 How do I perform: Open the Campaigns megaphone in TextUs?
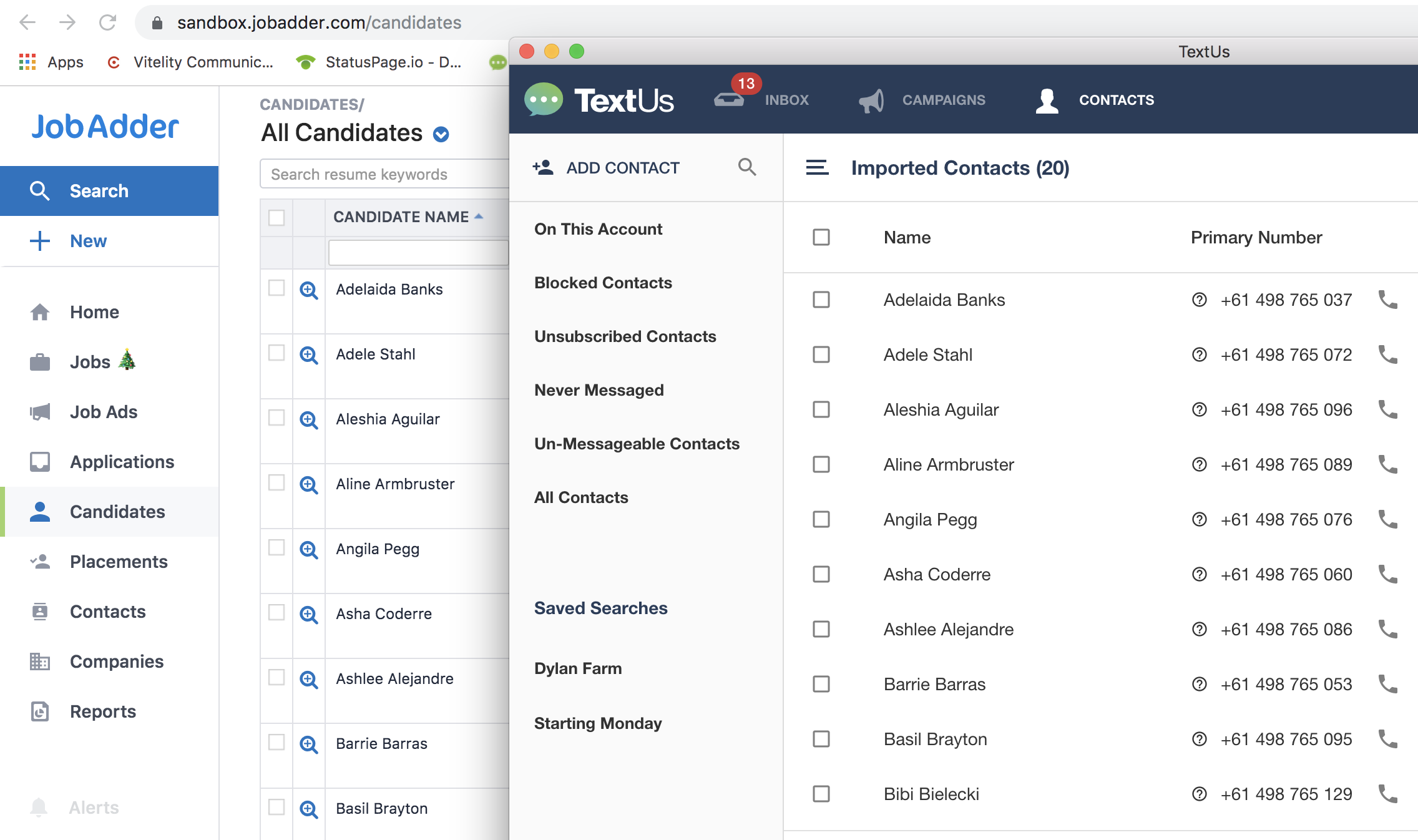point(871,100)
